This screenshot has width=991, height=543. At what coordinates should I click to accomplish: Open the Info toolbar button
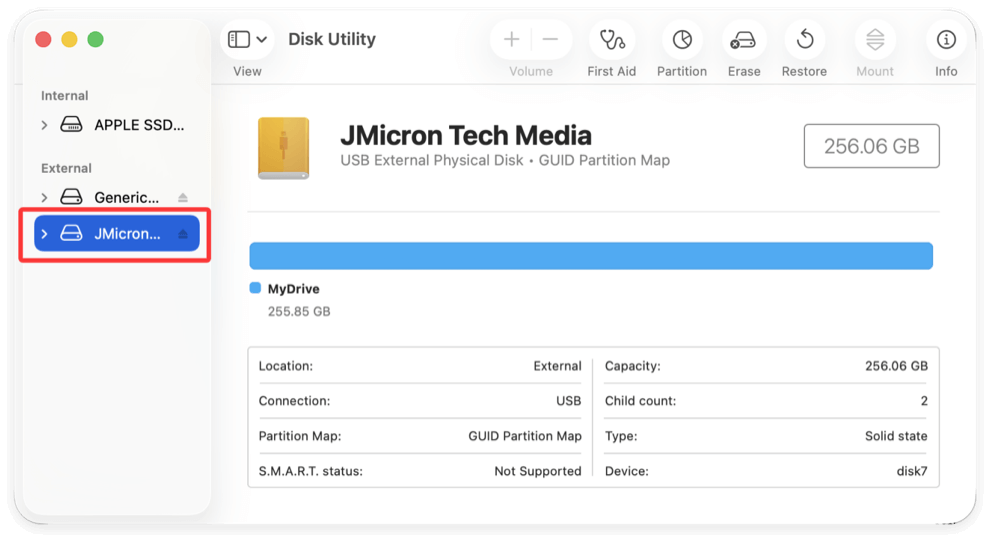tap(946, 40)
